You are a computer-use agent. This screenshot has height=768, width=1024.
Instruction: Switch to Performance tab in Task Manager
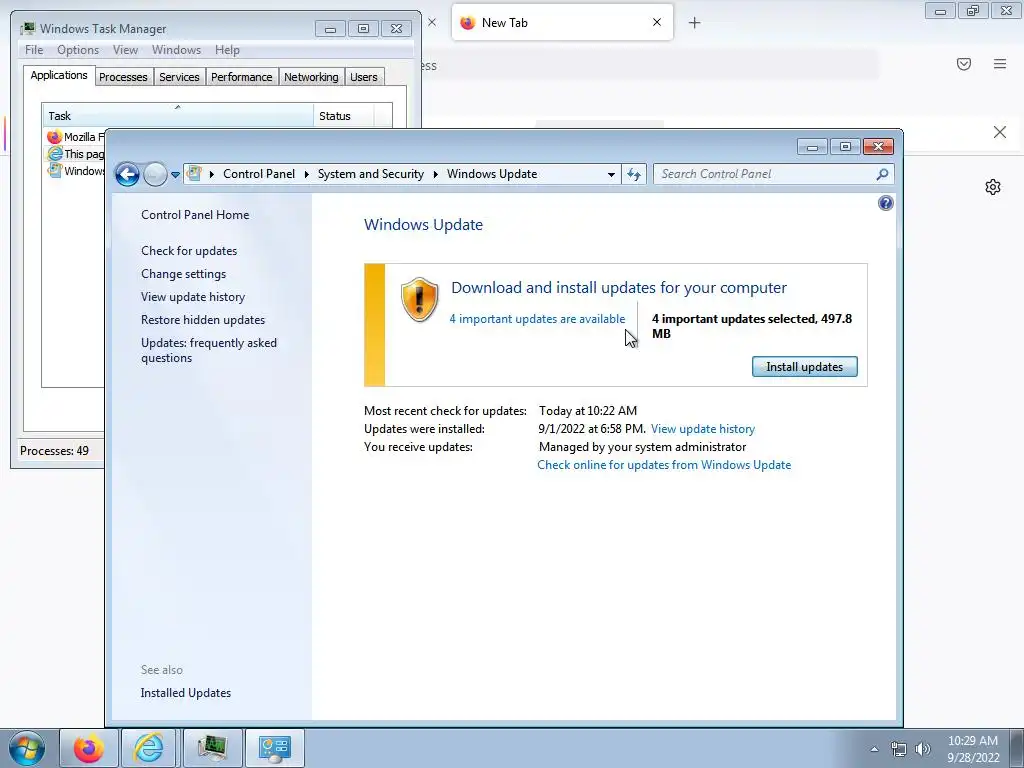point(241,77)
